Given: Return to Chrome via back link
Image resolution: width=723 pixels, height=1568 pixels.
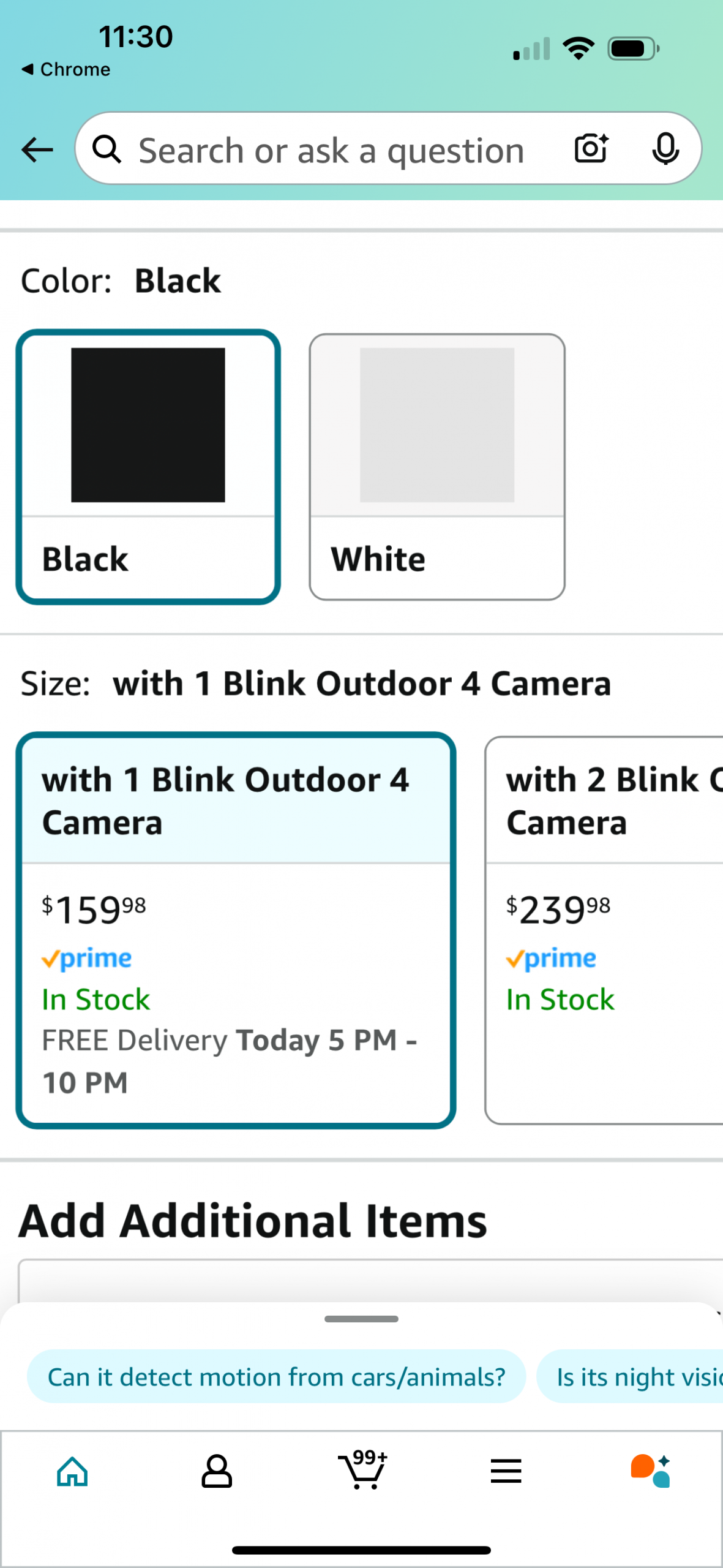Looking at the screenshot, I should pos(66,69).
